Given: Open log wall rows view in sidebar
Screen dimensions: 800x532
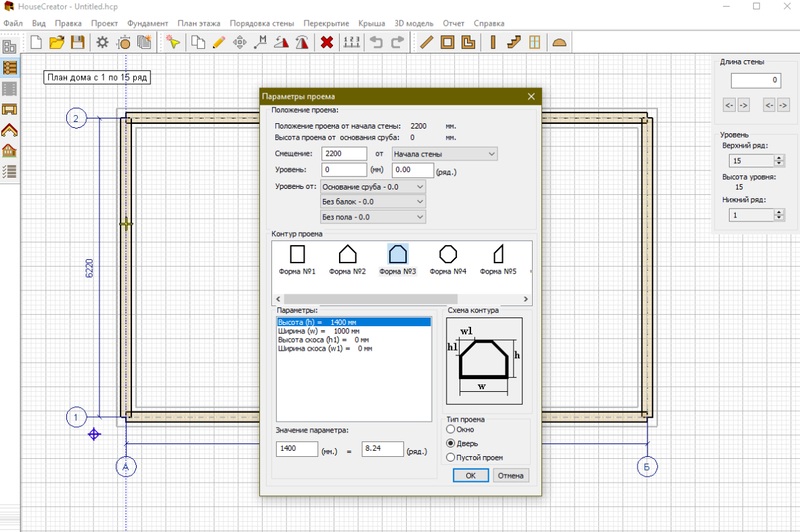Looking at the screenshot, I should pyautogui.click(x=10, y=67).
